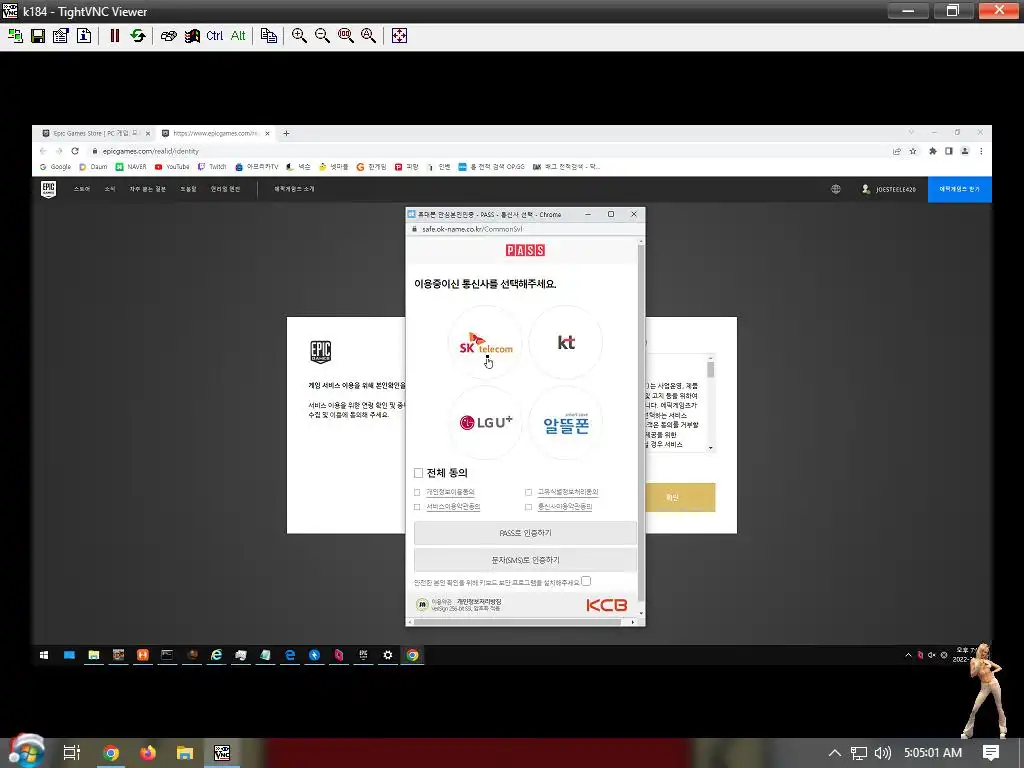Select the 알뜰폰 carrier option

click(566, 423)
